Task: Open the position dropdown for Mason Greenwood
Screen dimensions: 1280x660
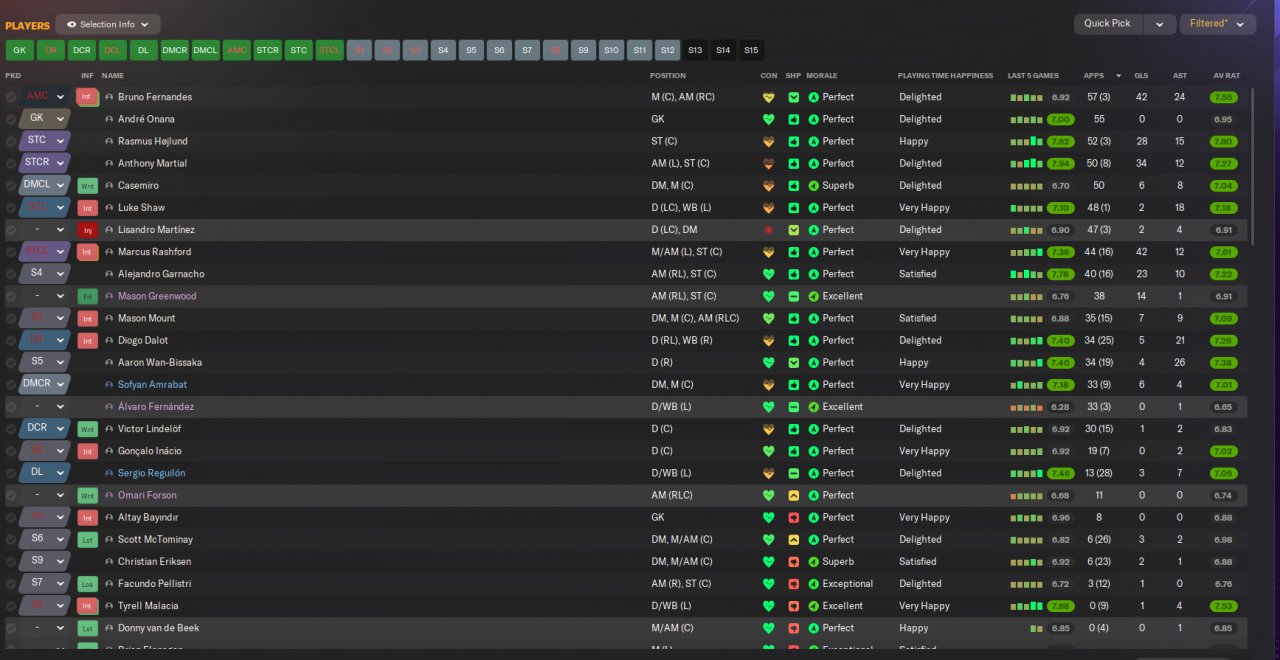Action: point(44,296)
